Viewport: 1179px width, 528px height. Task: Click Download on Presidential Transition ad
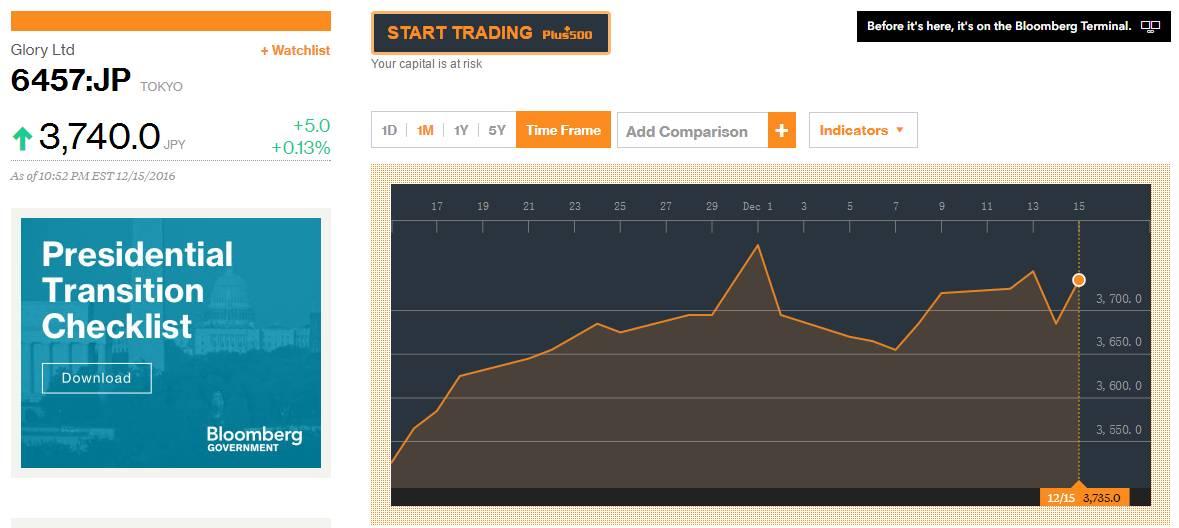tap(96, 378)
